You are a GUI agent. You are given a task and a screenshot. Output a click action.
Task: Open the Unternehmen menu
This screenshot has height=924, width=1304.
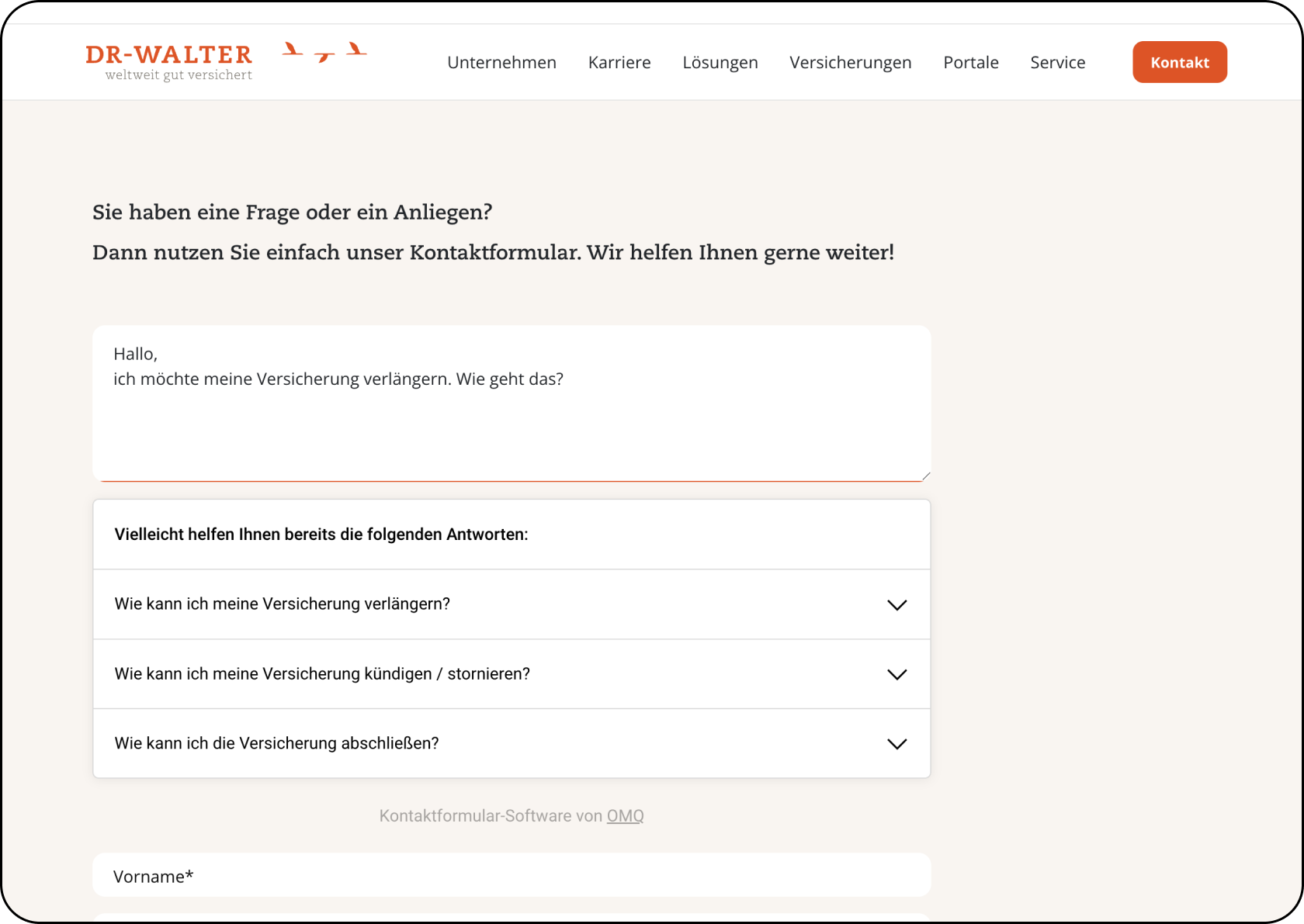pos(501,62)
